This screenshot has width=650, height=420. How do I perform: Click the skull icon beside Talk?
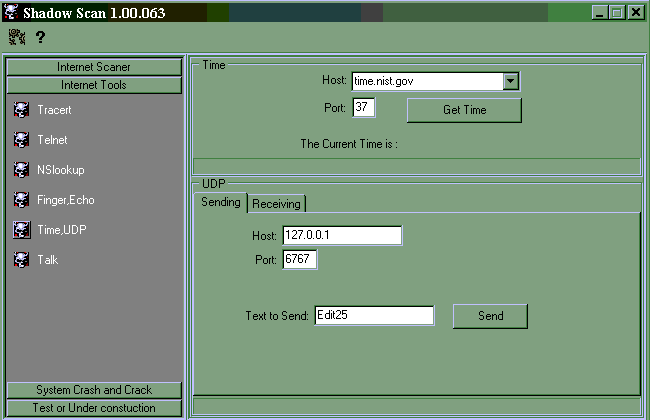pos(21,260)
